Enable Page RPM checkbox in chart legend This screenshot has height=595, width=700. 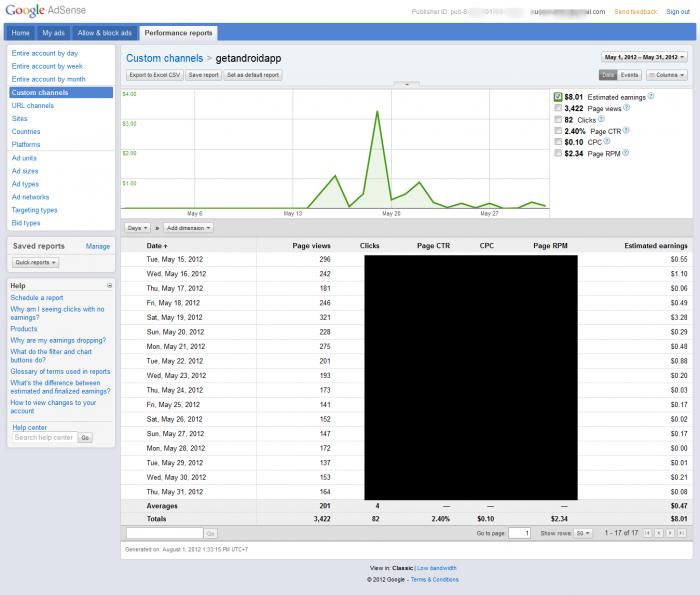click(x=558, y=153)
